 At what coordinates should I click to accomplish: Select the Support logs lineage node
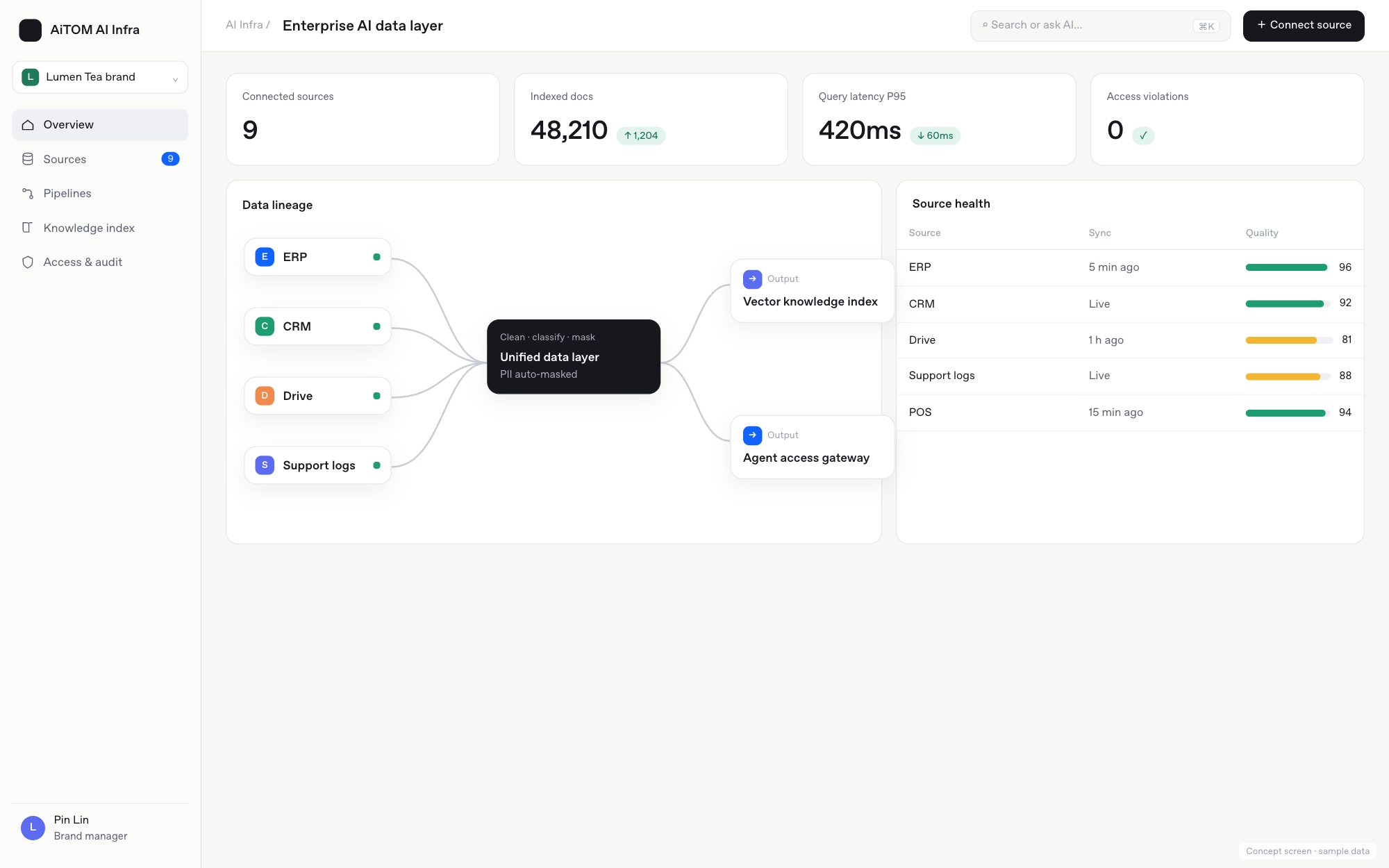[317, 465]
